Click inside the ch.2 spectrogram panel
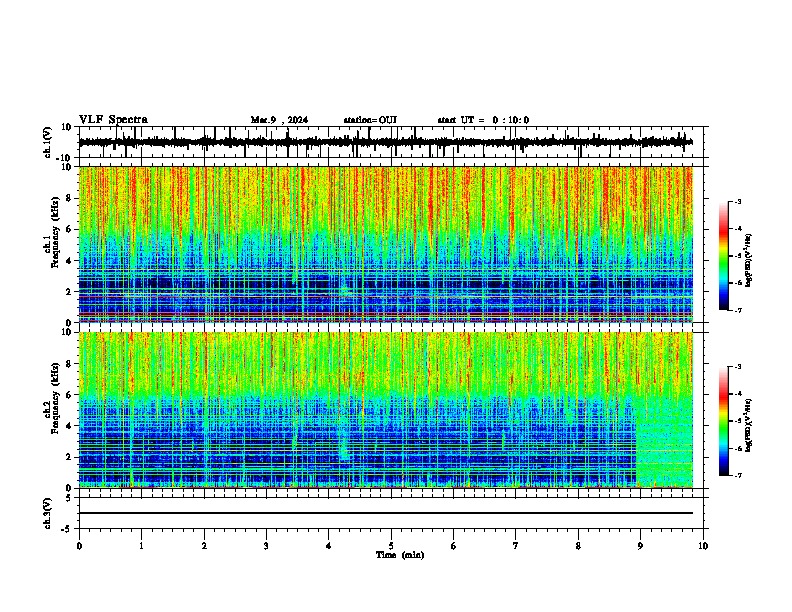 click(x=386, y=410)
